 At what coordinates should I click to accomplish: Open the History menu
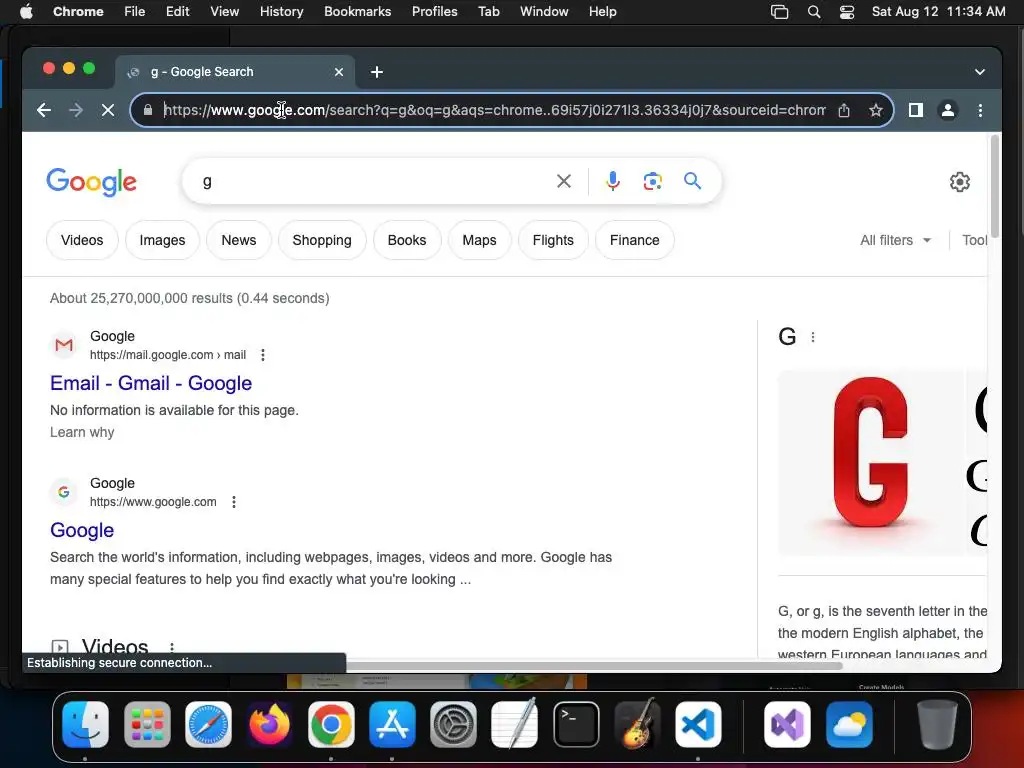coord(281,11)
